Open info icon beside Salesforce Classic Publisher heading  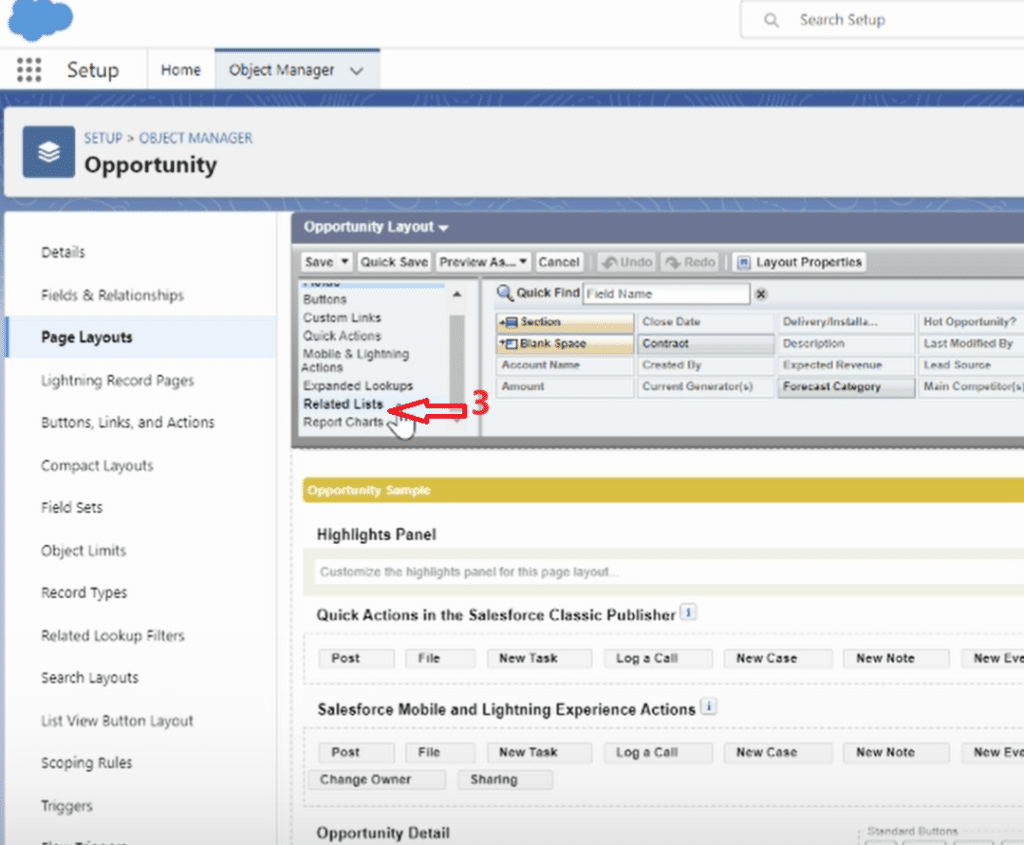click(688, 613)
